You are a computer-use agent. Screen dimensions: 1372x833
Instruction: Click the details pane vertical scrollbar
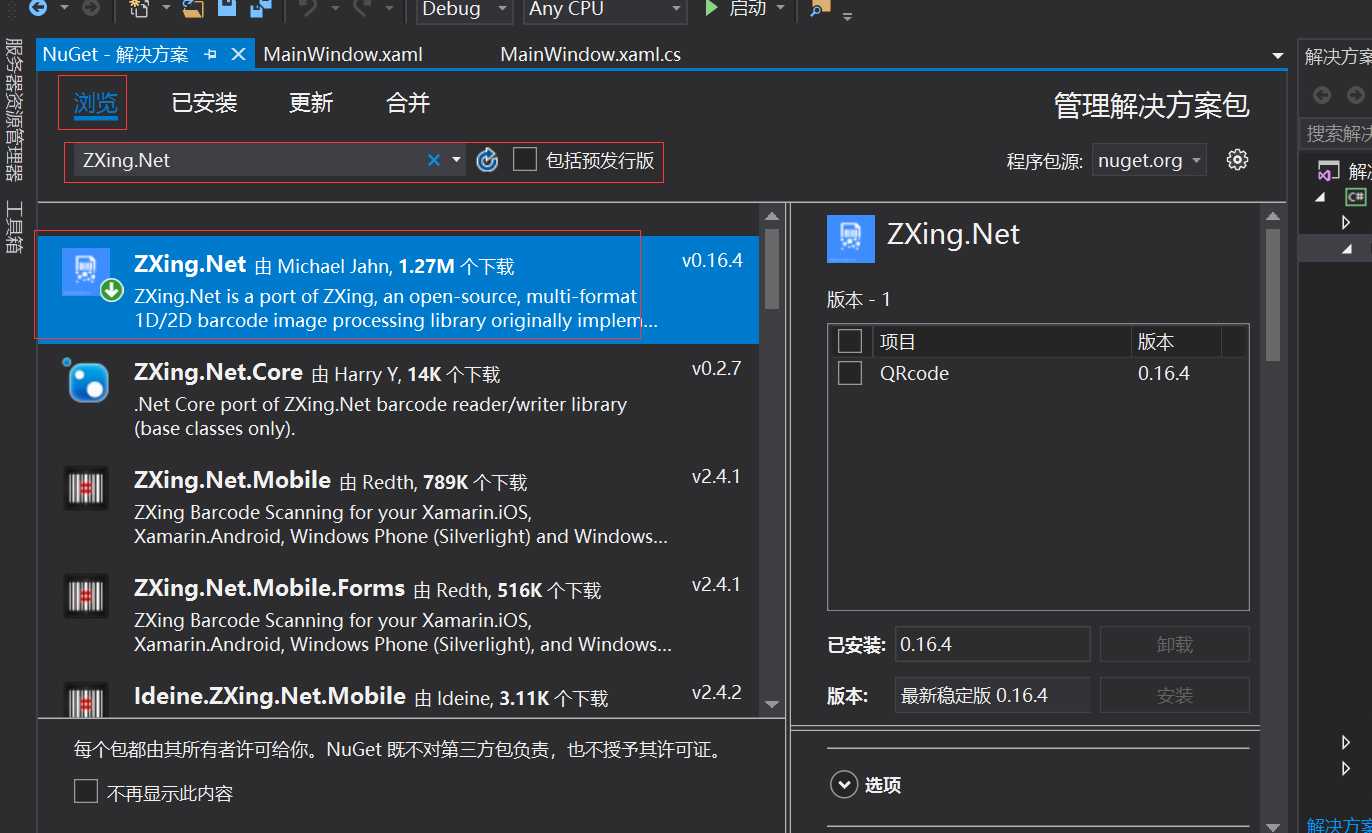[x=1272, y=294]
